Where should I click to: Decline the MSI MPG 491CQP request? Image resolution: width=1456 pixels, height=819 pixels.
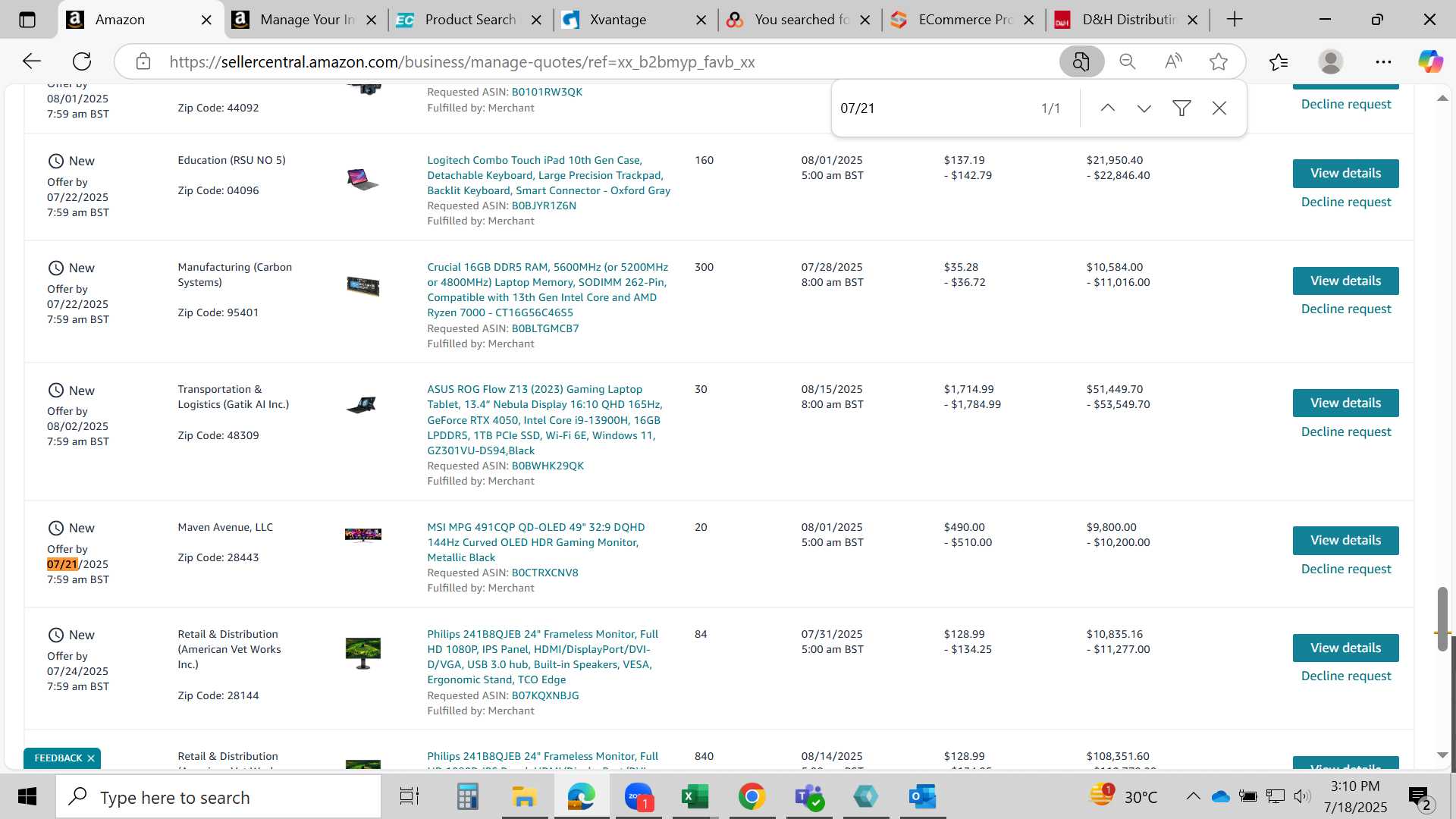click(1346, 569)
